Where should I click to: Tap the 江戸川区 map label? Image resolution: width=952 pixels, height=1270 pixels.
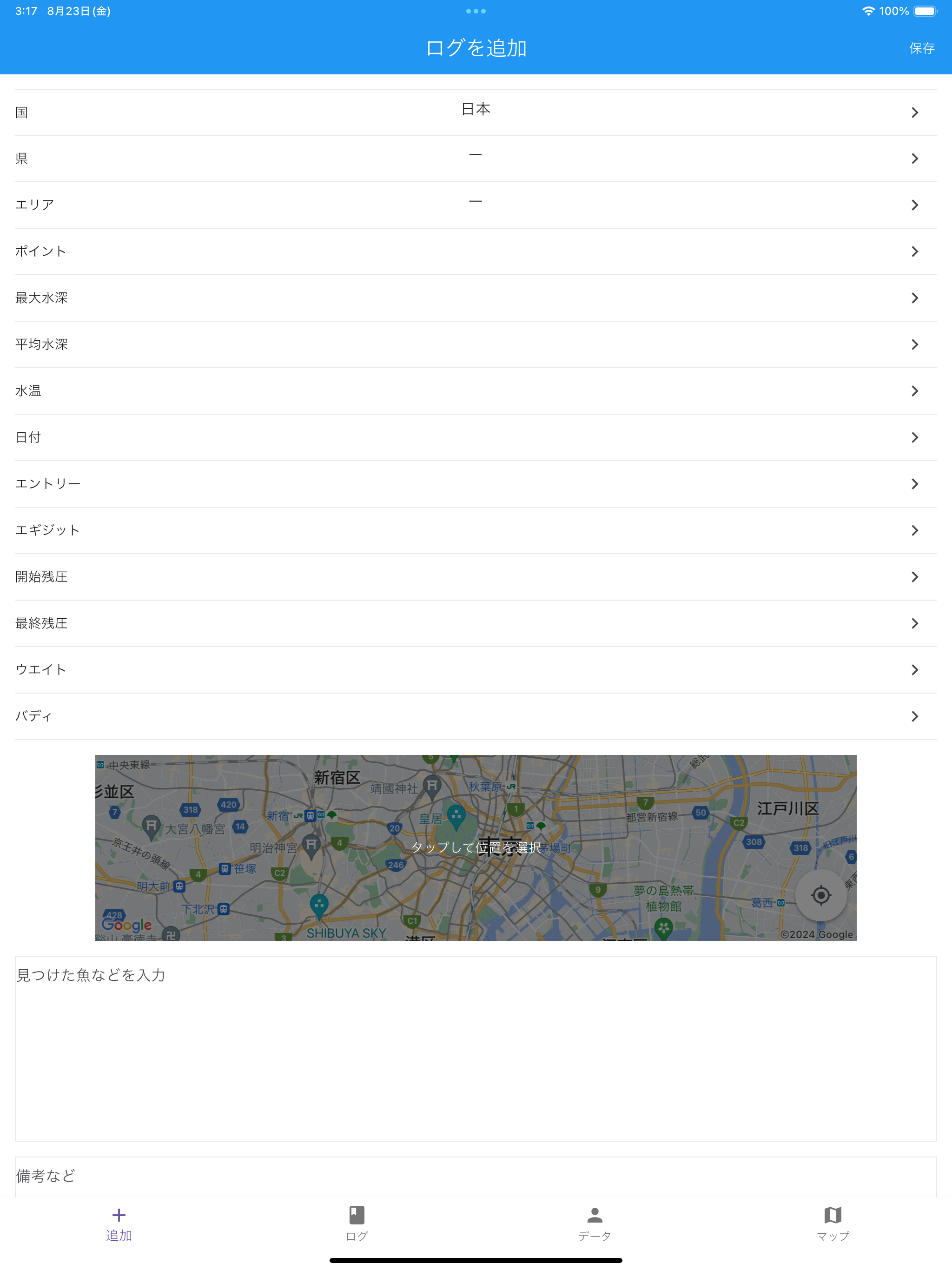[788, 808]
